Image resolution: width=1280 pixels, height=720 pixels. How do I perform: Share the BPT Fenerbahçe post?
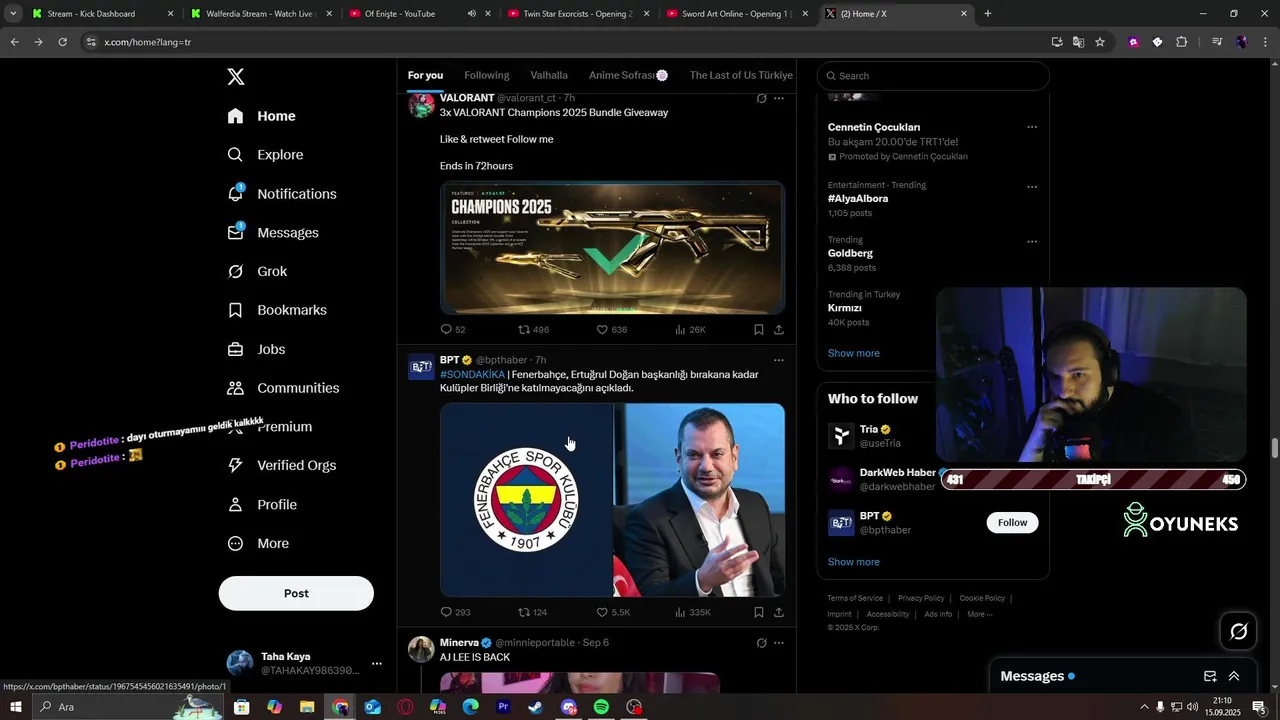tap(779, 612)
